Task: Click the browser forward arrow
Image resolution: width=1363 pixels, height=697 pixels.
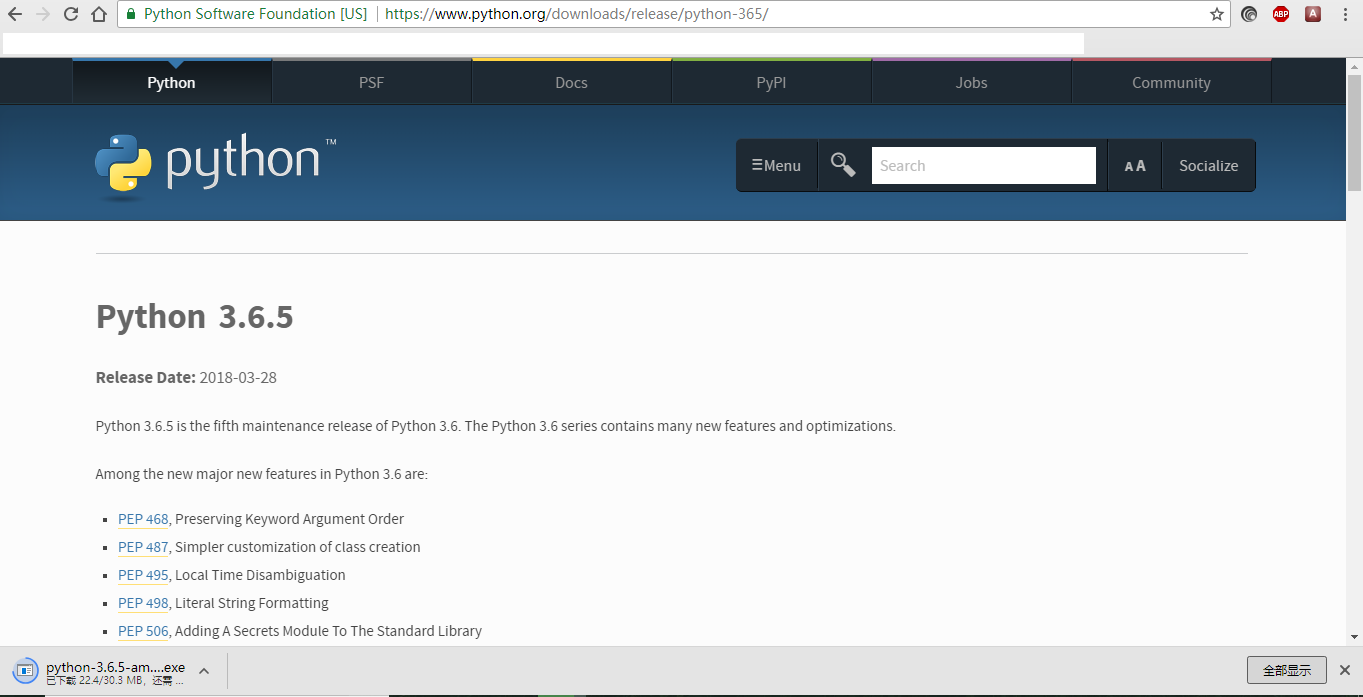Action: tap(42, 14)
